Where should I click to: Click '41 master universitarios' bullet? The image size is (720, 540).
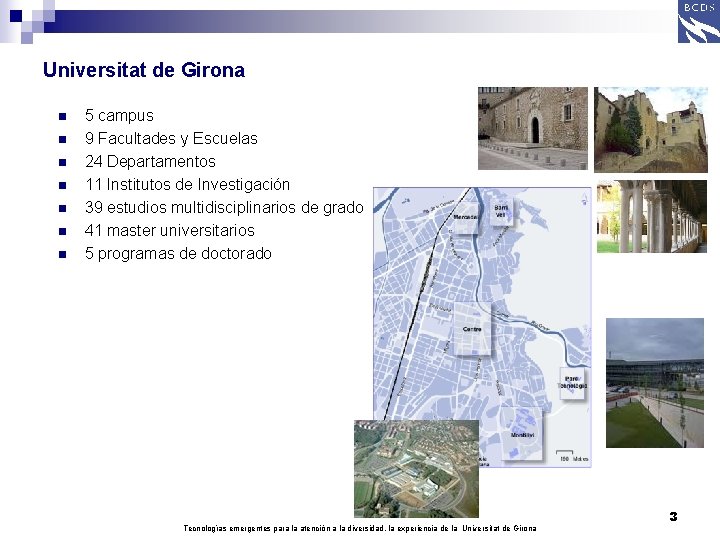[169, 231]
